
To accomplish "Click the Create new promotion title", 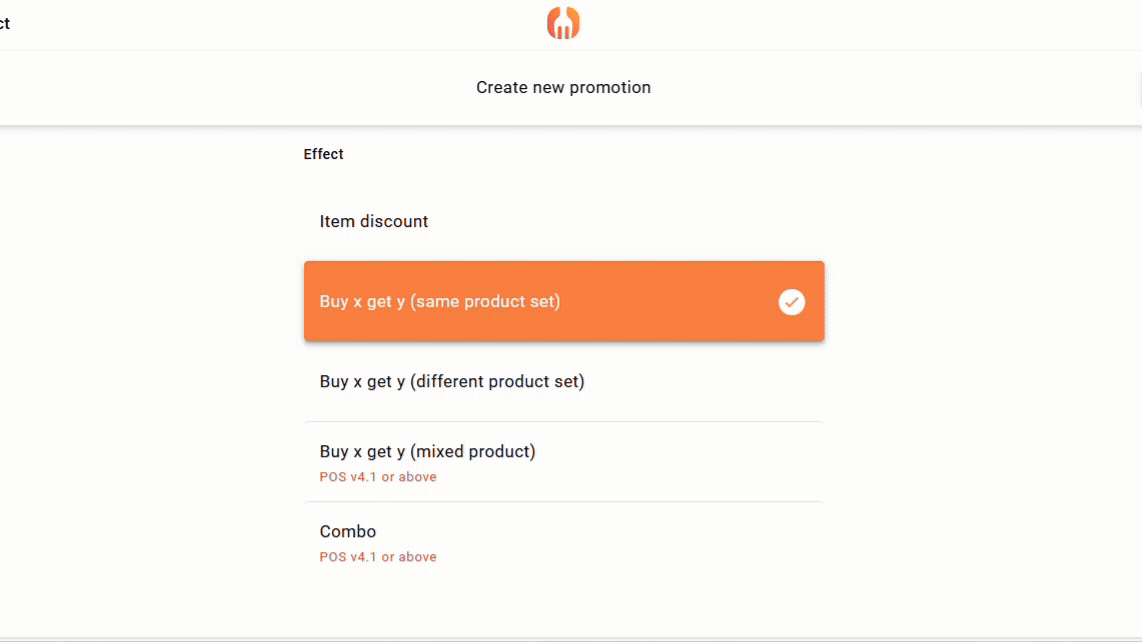I will point(563,87).
